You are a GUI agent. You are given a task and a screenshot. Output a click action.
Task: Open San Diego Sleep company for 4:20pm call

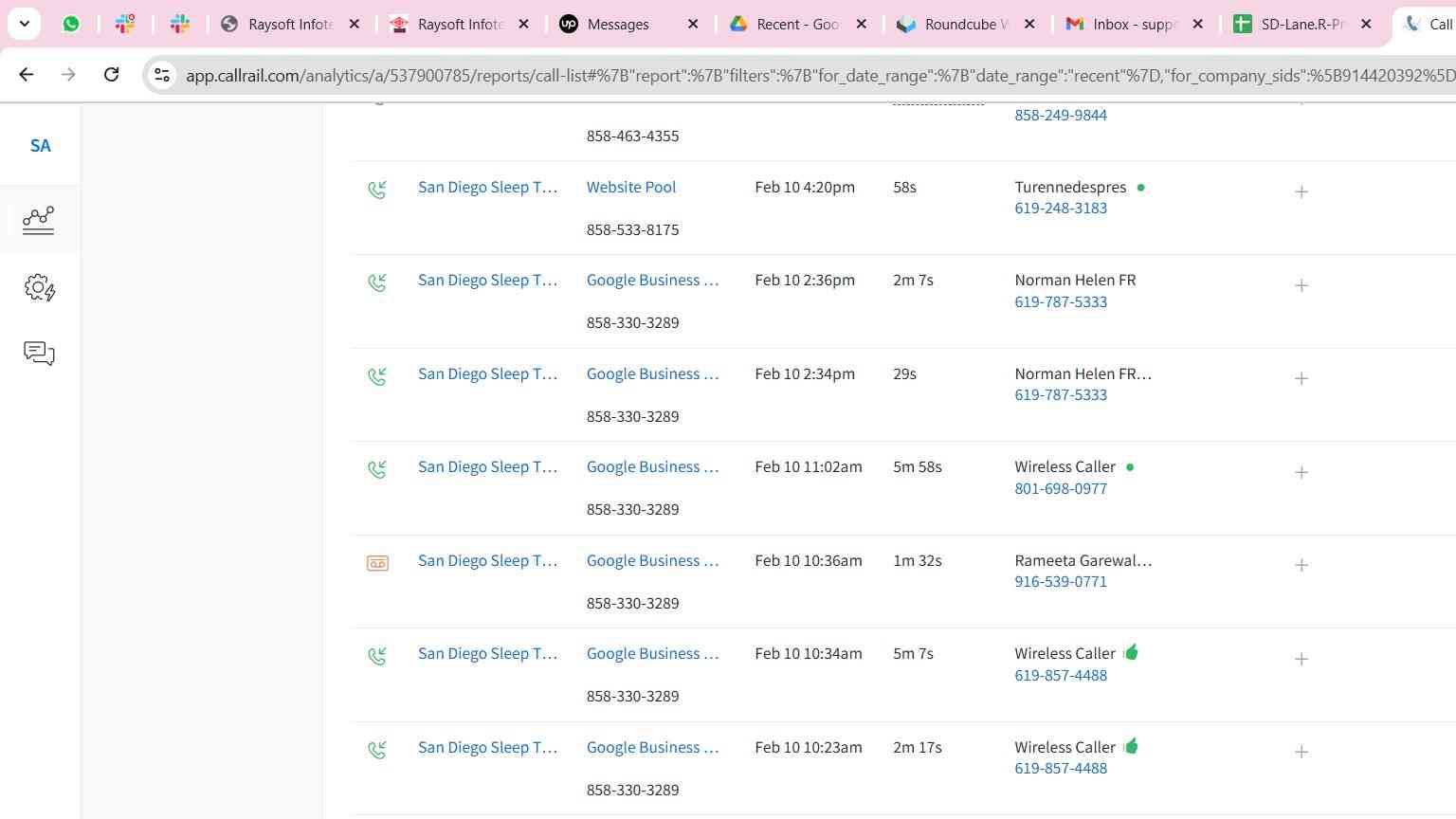(487, 187)
